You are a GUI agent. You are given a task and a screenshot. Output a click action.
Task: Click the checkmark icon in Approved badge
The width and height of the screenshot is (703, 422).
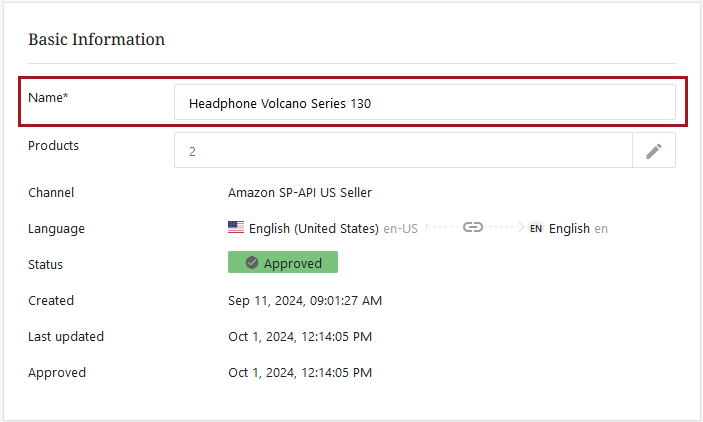pyautogui.click(x=252, y=263)
